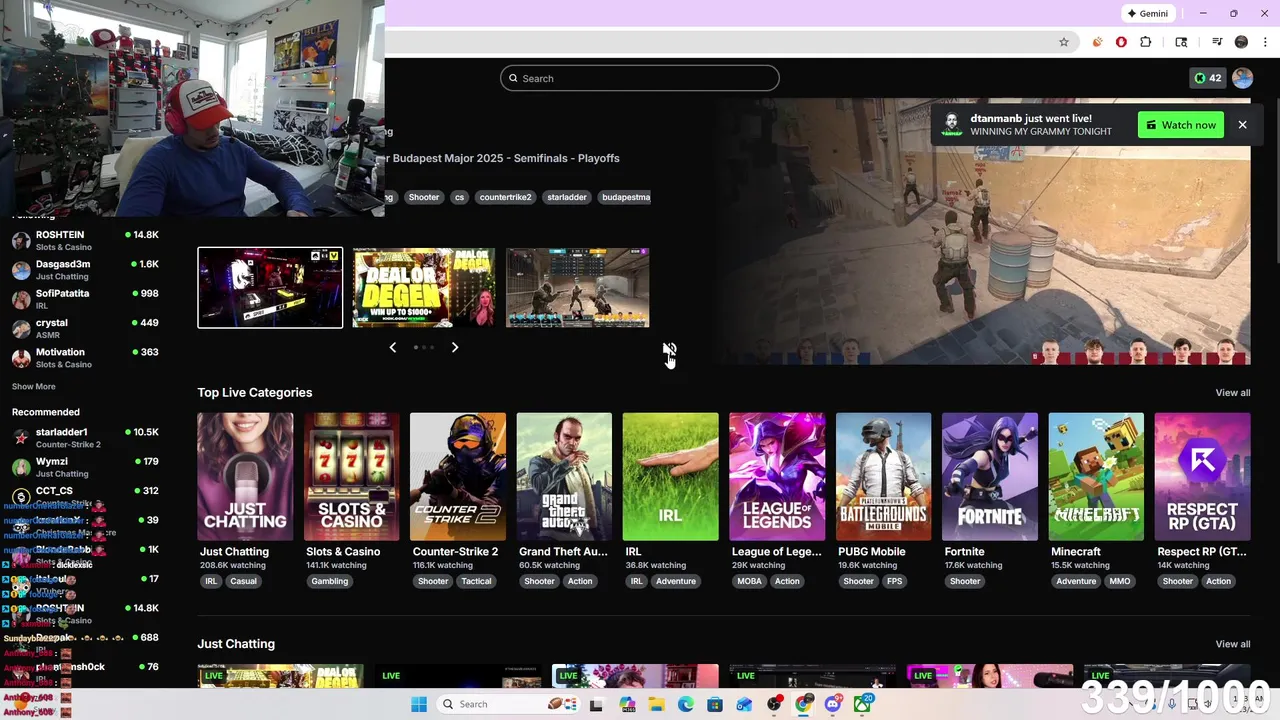Open the media controls playlist icon
This screenshot has width=1280, height=720.
pos(1217,42)
